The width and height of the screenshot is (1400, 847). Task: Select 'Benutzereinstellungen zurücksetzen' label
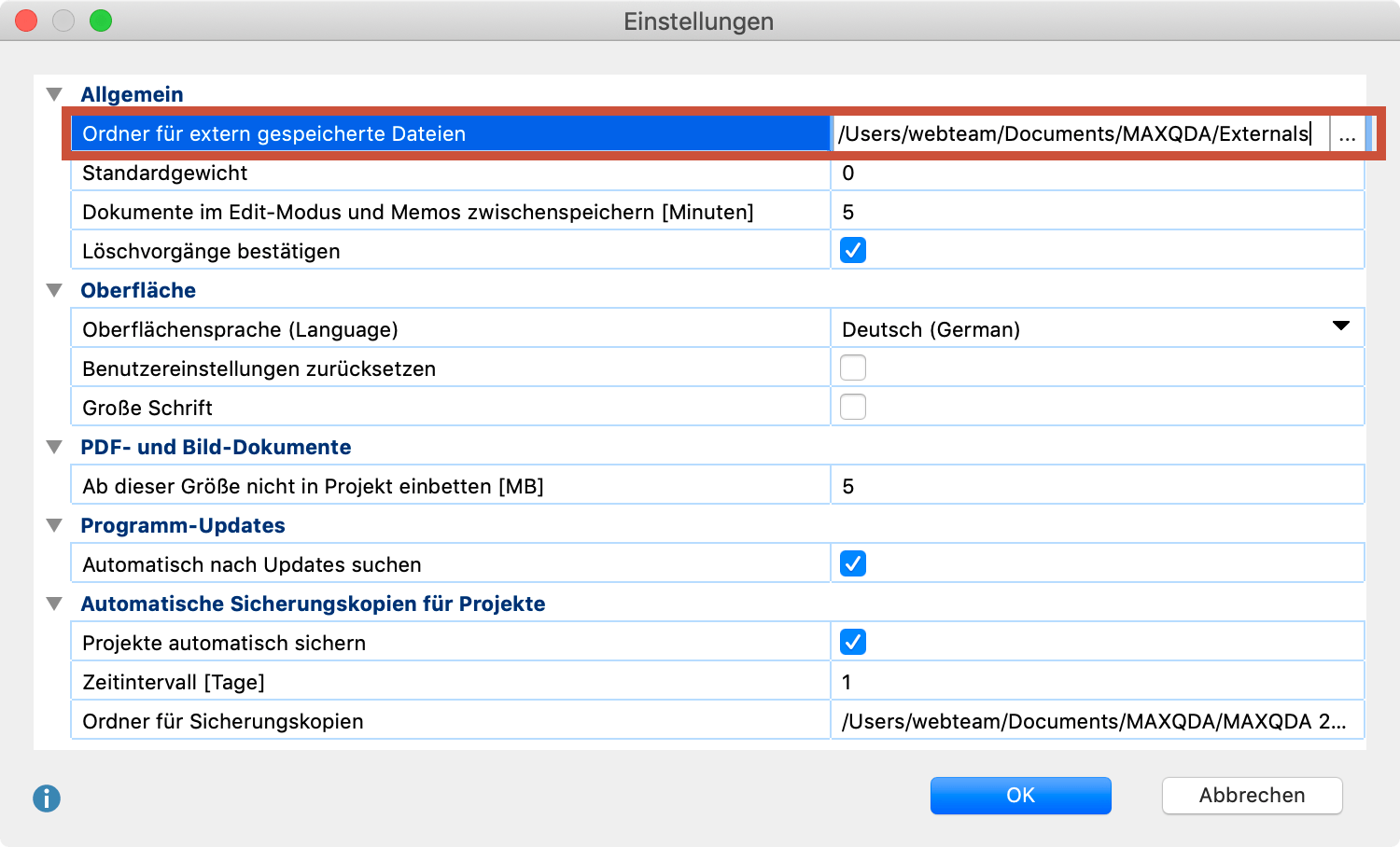[x=259, y=369]
